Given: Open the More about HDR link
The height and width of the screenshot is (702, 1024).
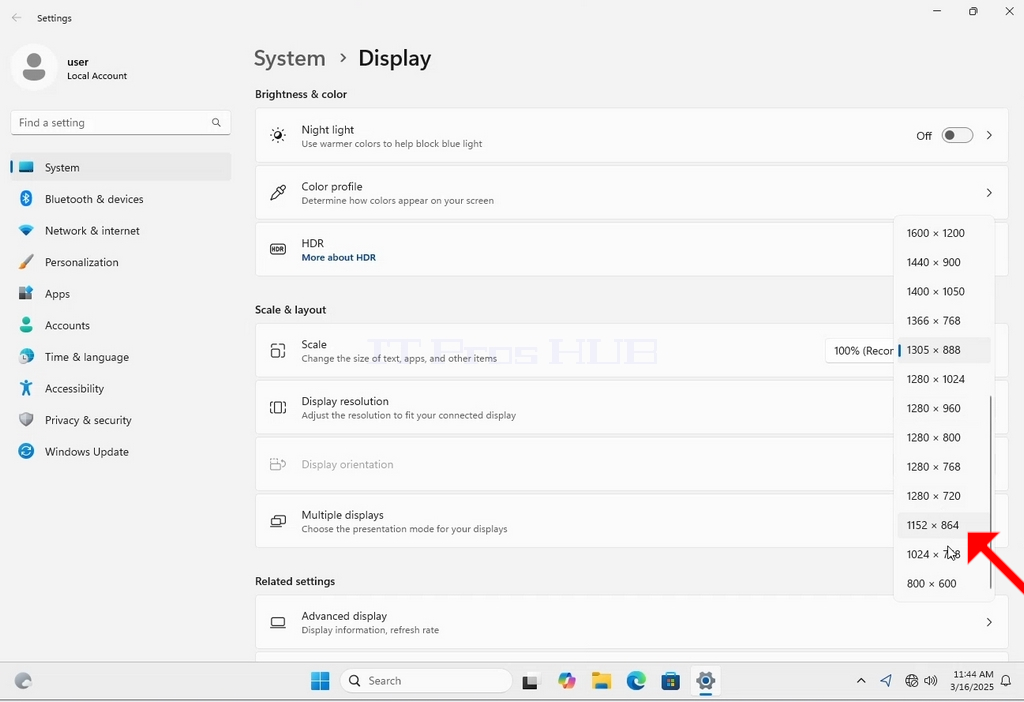Looking at the screenshot, I should [x=338, y=257].
